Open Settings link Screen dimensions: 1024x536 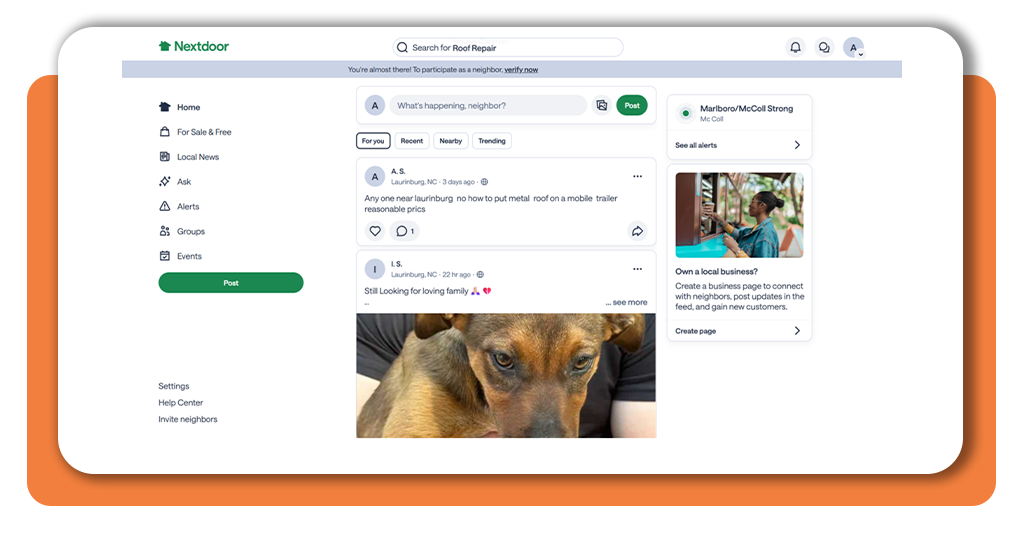[x=174, y=386]
